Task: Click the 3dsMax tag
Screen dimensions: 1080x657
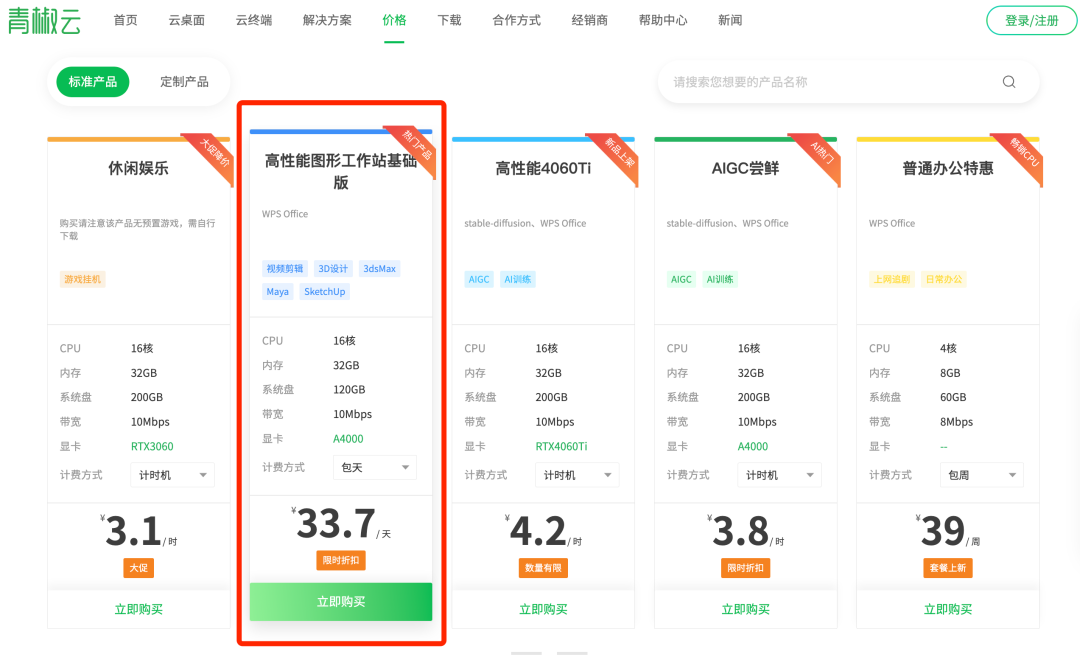Action: coord(380,269)
